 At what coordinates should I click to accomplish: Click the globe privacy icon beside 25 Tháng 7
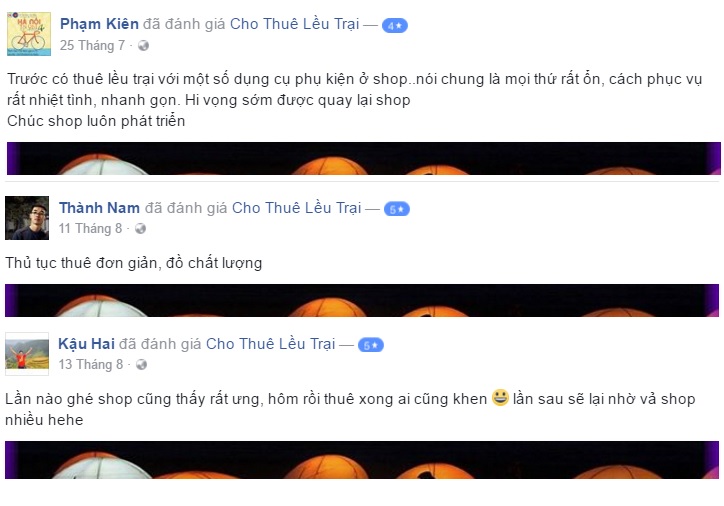click(144, 45)
